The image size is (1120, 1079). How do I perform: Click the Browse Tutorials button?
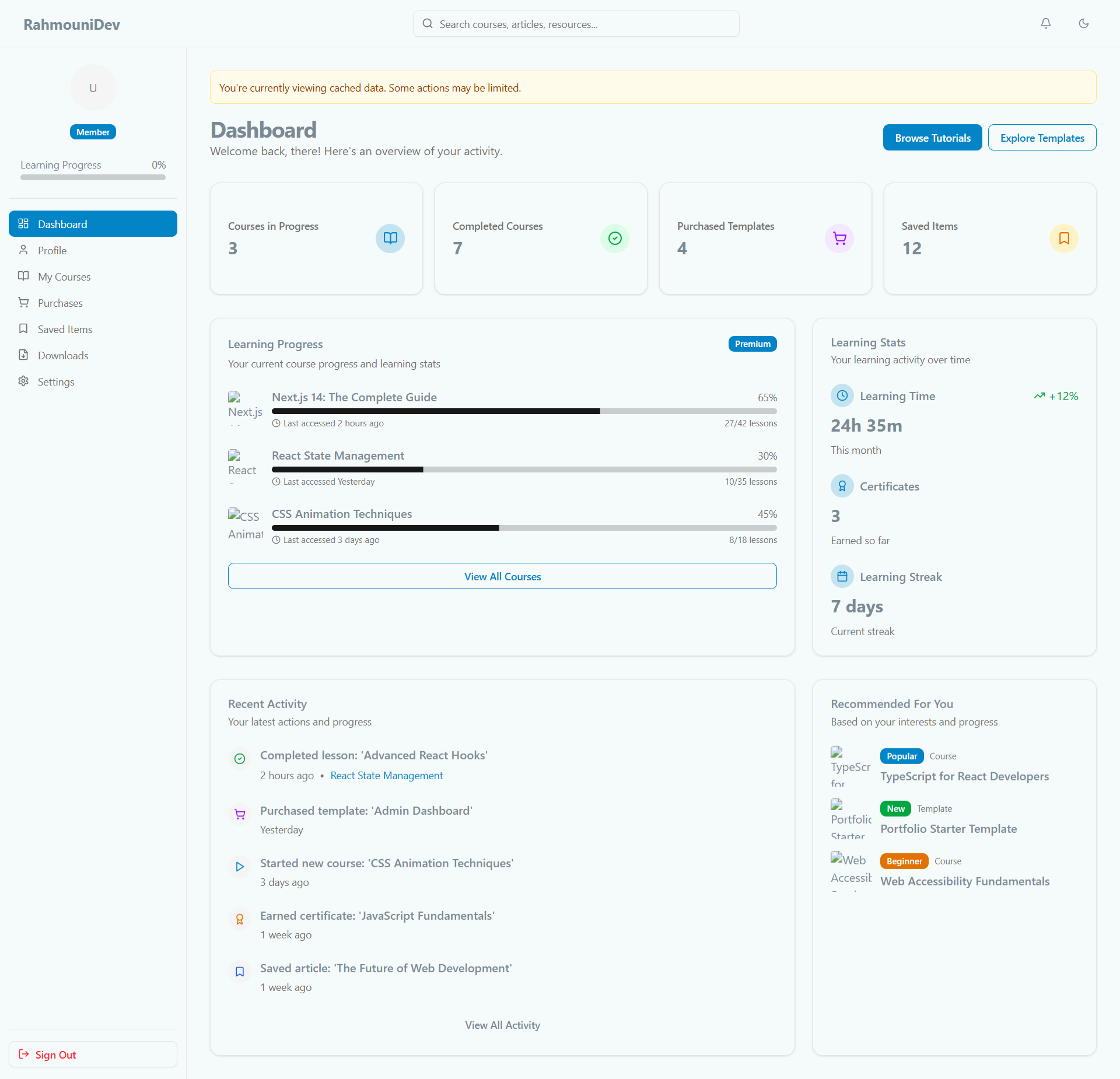click(x=932, y=138)
